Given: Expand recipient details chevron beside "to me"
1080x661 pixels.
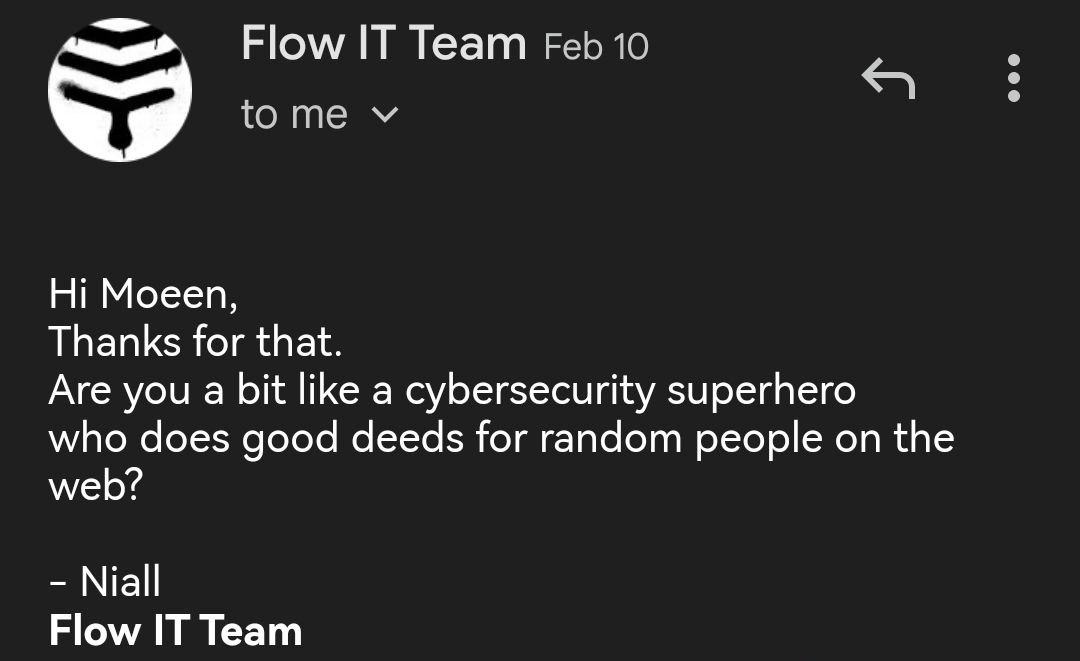Looking at the screenshot, I should click(384, 116).
